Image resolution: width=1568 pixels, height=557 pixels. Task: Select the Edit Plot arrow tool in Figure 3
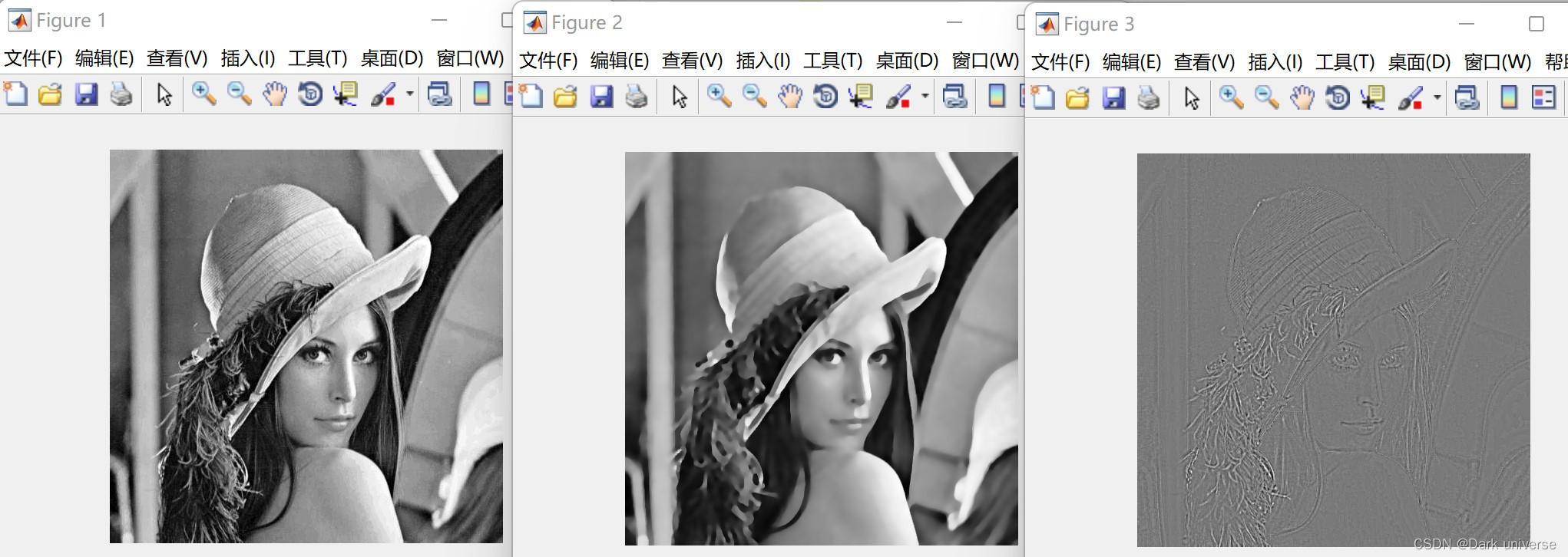pos(1191,98)
